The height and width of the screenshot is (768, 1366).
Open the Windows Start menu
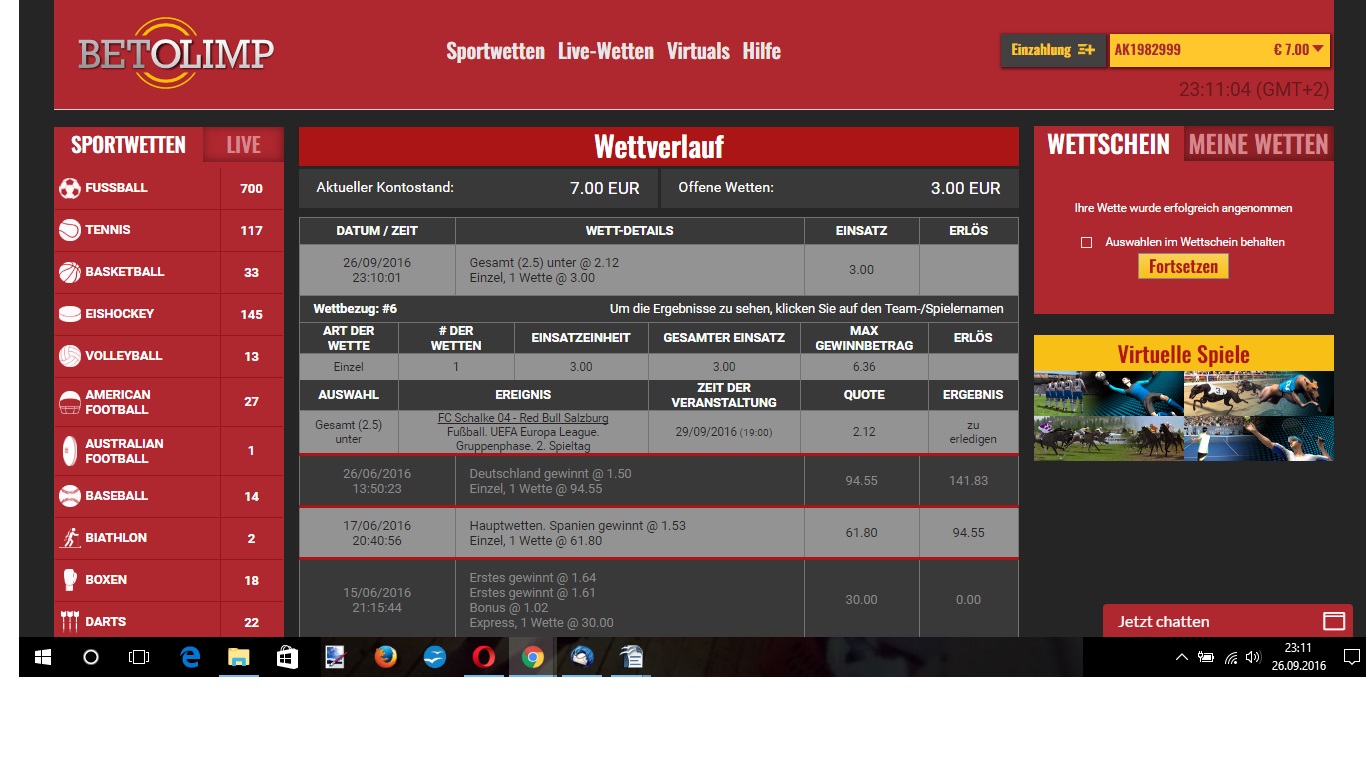pyautogui.click(x=43, y=657)
